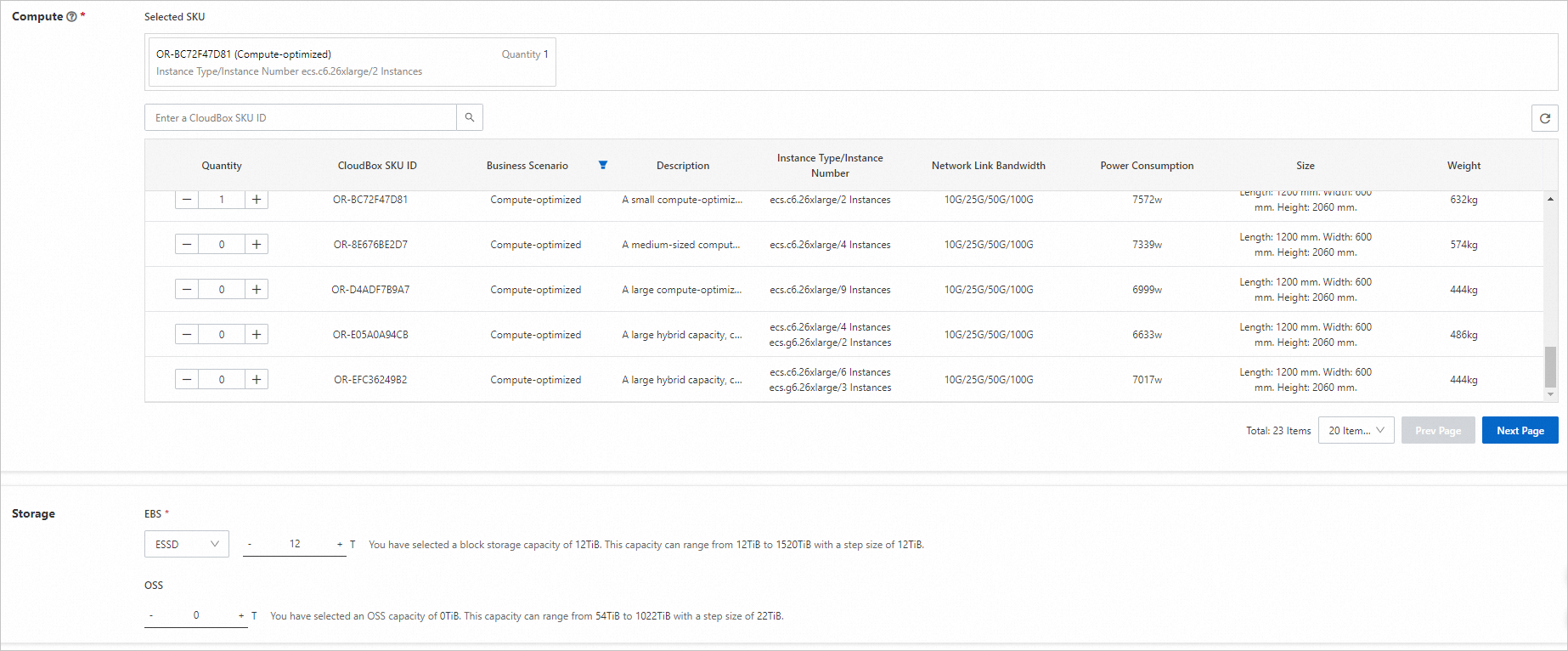Increase quantity for OR-E05A0A94CB
1568x651 pixels.
click(257, 335)
